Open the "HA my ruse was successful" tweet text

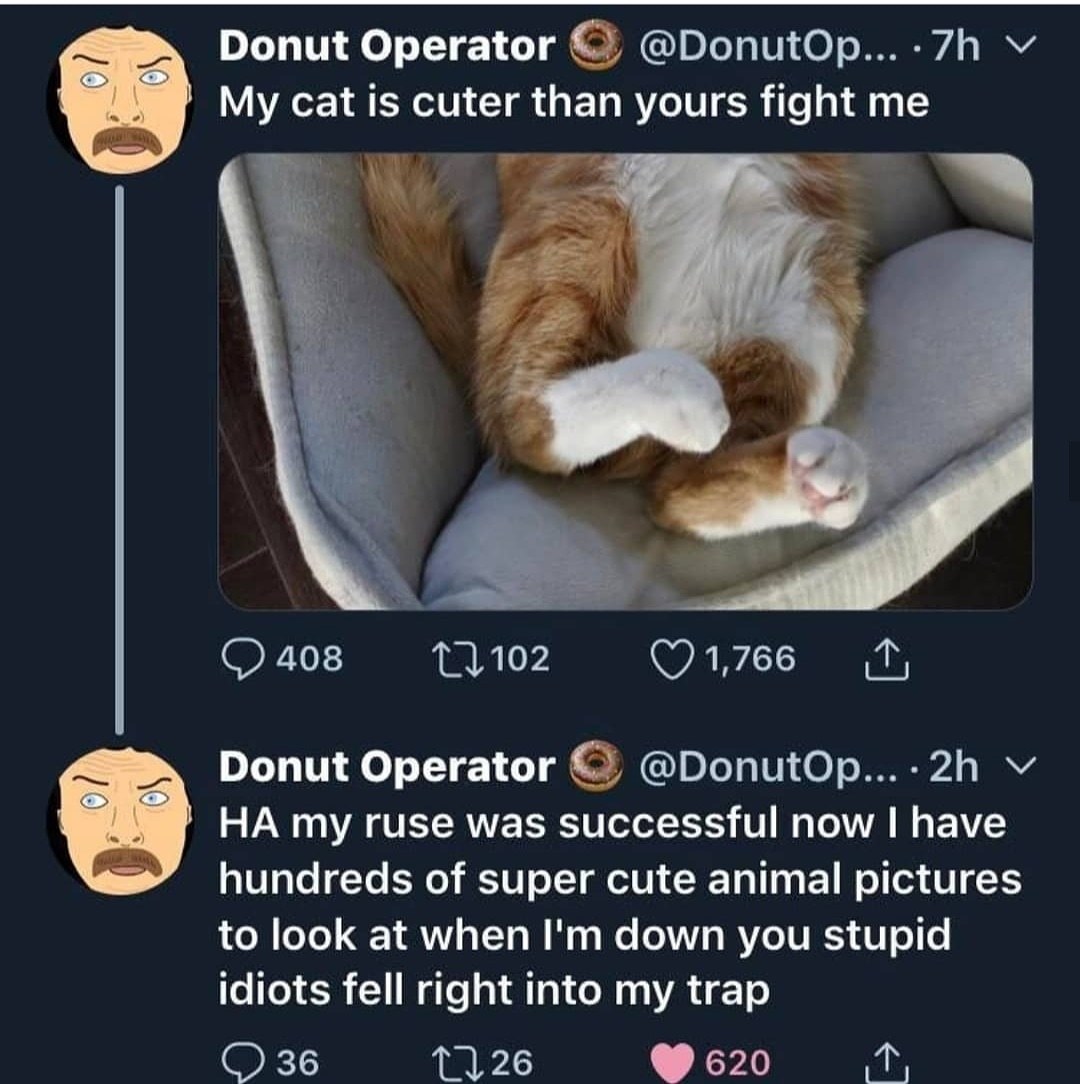[618, 907]
